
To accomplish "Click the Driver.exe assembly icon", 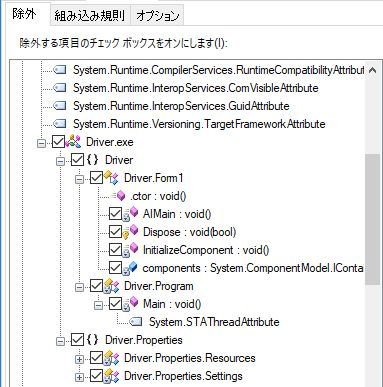I will 73,142.
